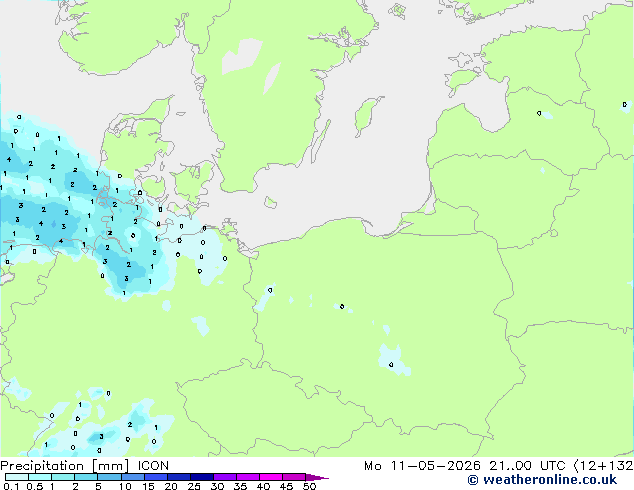Select the 30–35 mm purple swatch
Screen dimensions: 634x490
[x=224, y=477]
